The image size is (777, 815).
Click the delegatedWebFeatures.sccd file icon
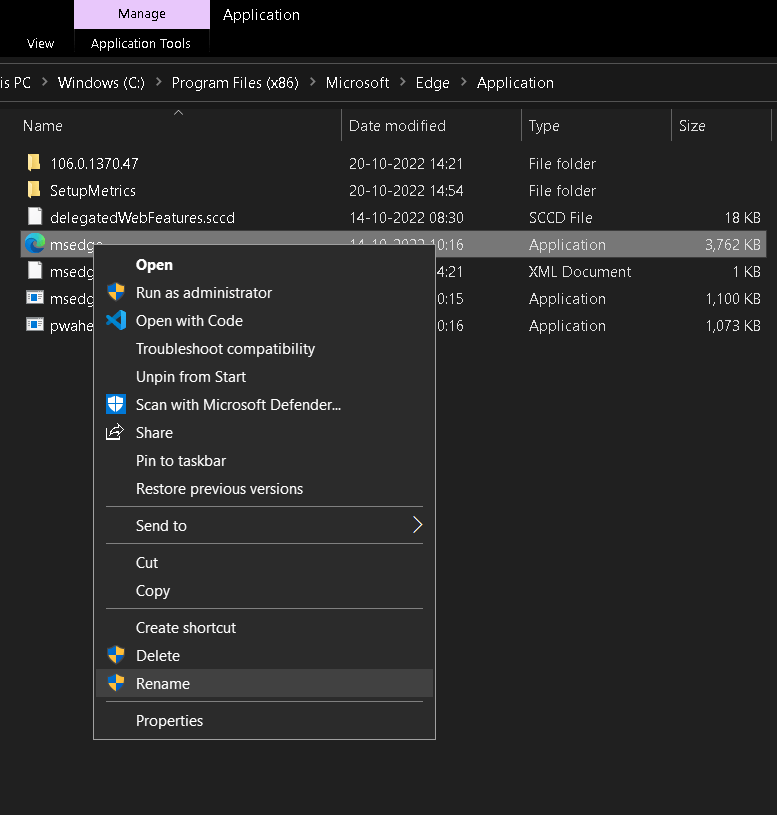35,217
